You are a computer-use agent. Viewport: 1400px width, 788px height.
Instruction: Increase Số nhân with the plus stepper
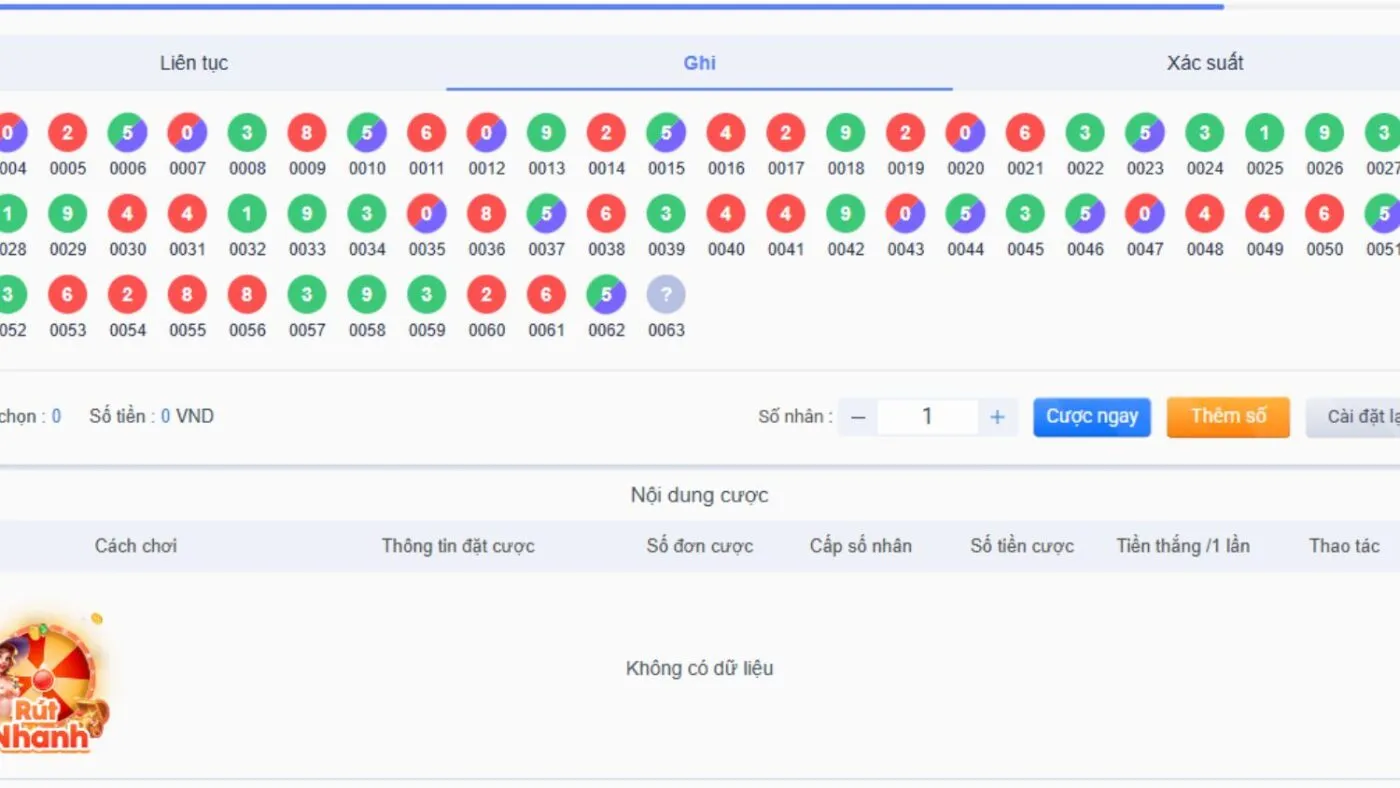997,417
